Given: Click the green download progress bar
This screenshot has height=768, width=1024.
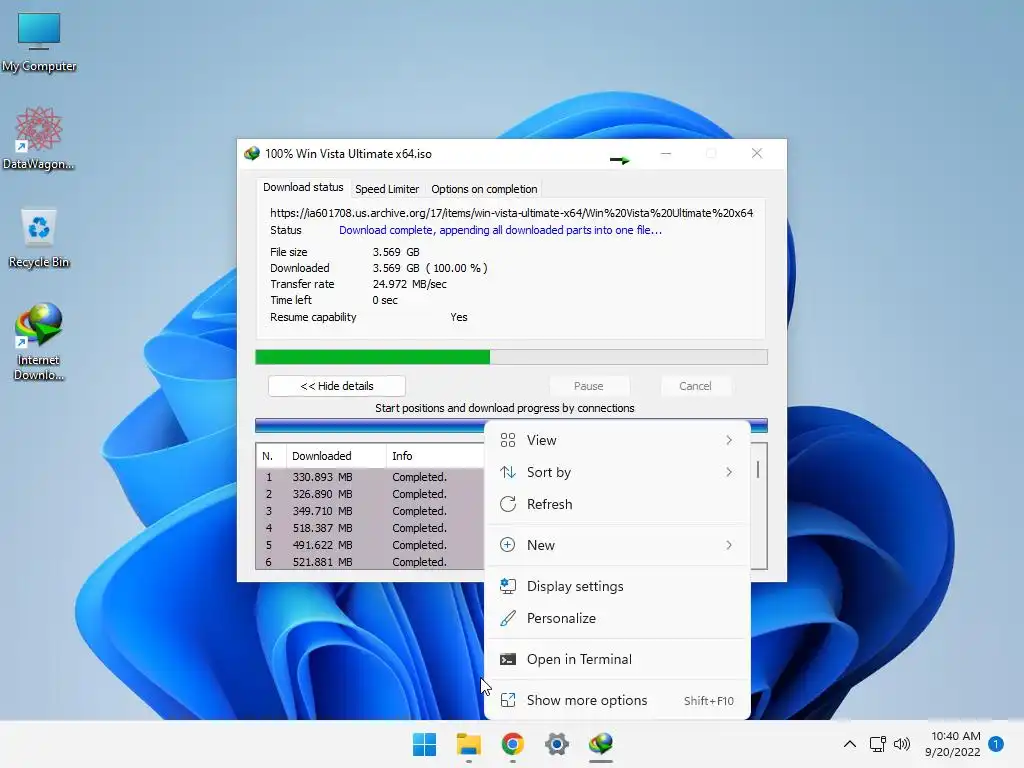Looking at the screenshot, I should pyautogui.click(x=511, y=357).
